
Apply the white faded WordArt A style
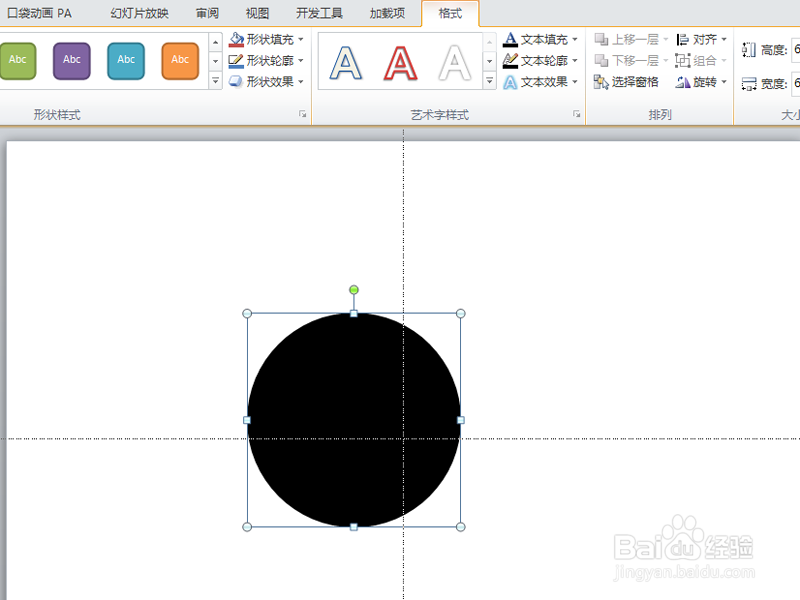click(455, 63)
